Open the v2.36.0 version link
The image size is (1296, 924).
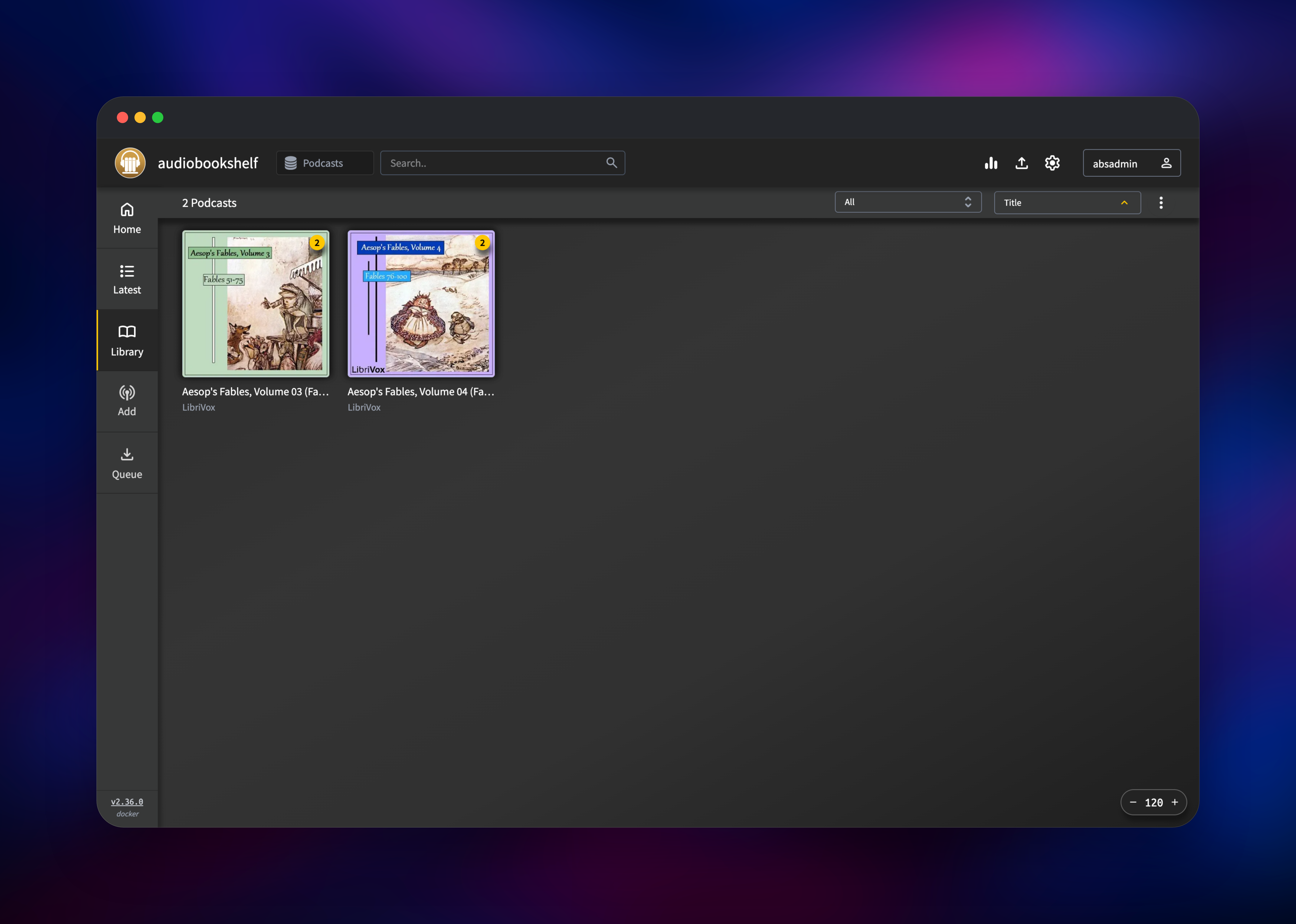(x=127, y=802)
